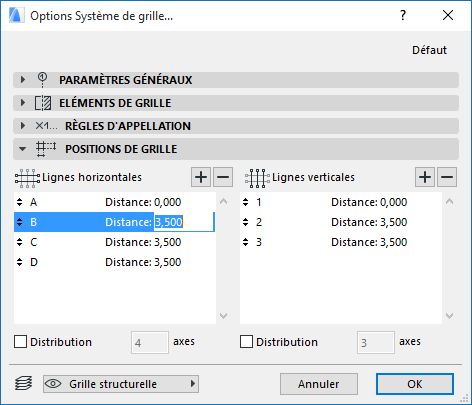Click Distance 3,500 of horizontal line D
472x405 pixels.
[143, 262]
